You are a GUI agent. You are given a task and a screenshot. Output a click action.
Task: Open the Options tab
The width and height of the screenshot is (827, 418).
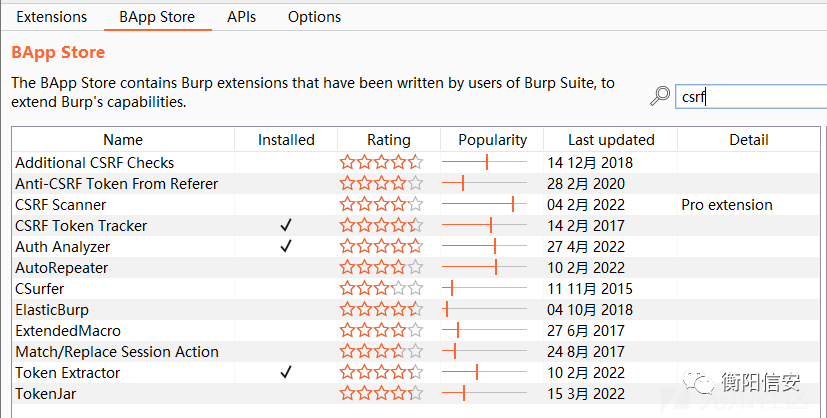[314, 17]
